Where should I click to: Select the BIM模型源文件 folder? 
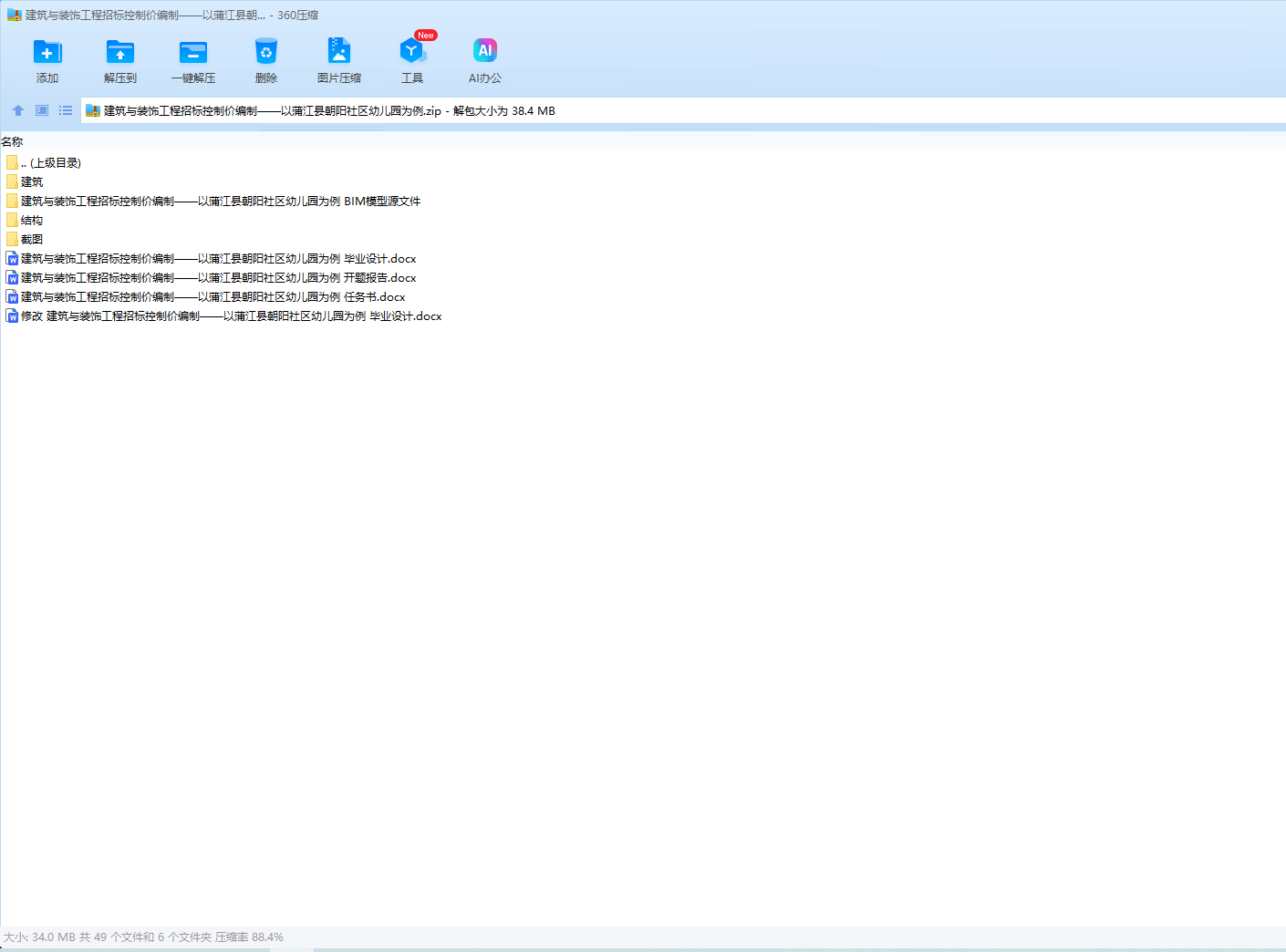pyautogui.click(x=220, y=201)
